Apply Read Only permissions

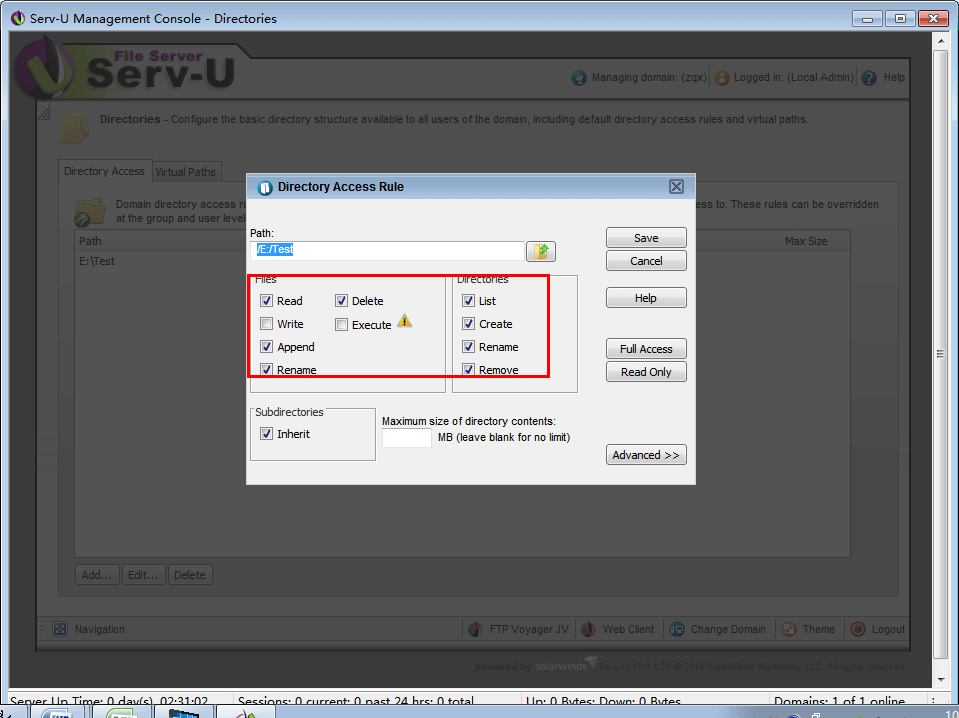[x=646, y=372]
